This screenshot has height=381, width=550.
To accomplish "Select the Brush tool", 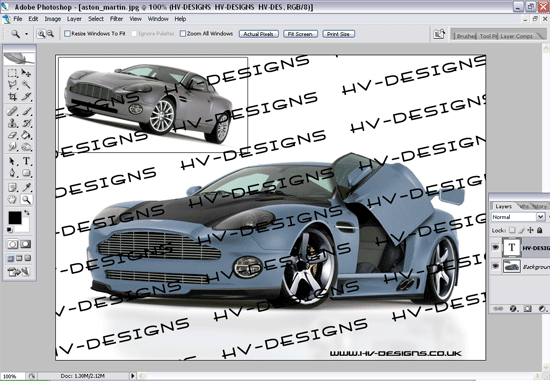I will pyautogui.click(x=26, y=112).
